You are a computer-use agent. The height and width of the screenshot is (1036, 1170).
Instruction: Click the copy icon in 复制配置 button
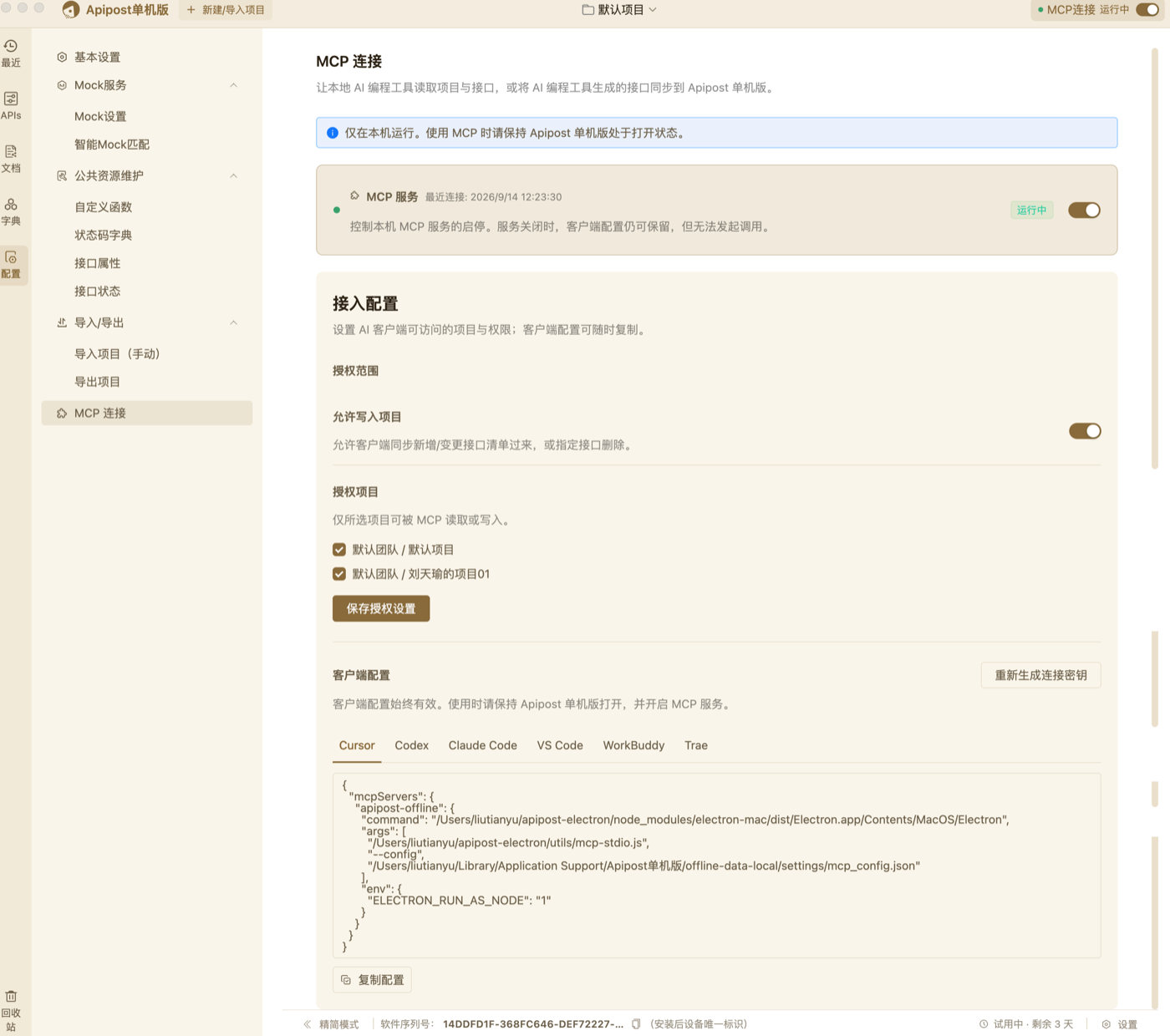[346, 980]
